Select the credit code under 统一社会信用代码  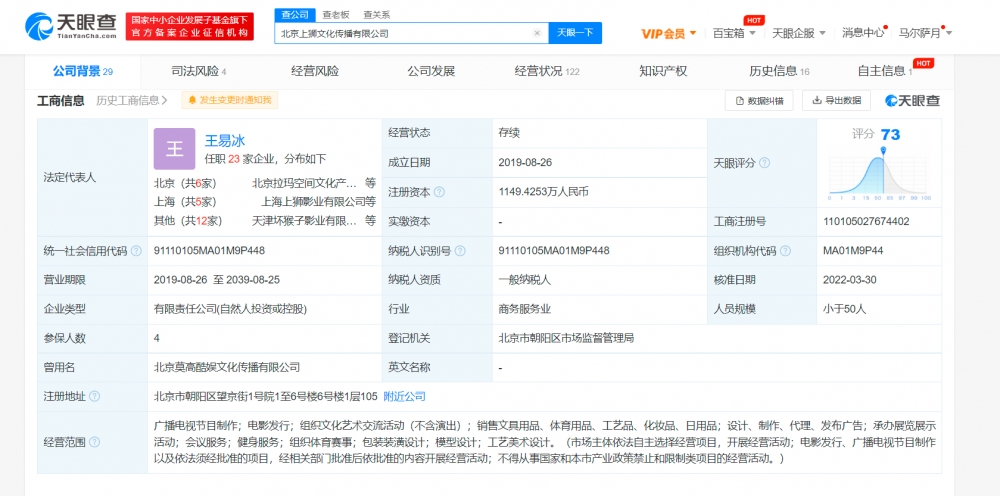(209, 251)
